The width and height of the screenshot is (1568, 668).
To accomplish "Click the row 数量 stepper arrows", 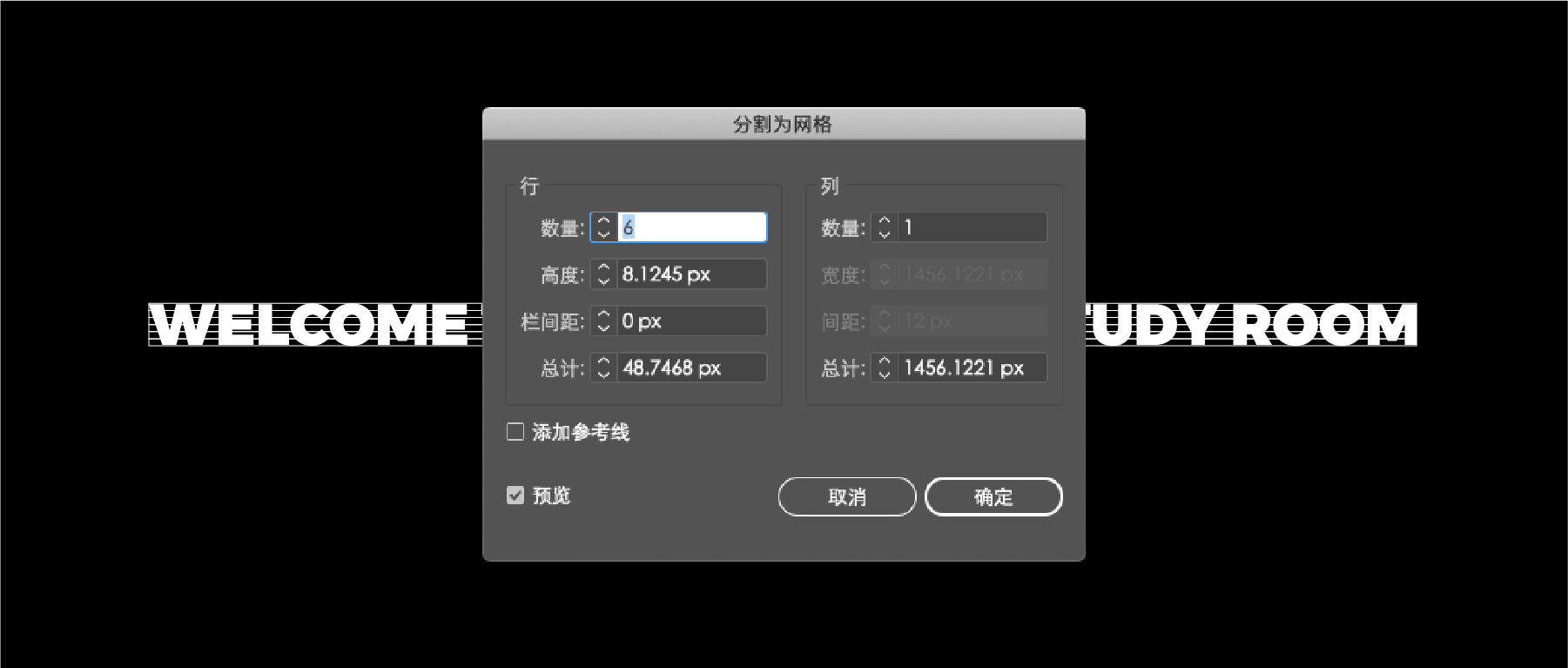I will pyautogui.click(x=603, y=227).
